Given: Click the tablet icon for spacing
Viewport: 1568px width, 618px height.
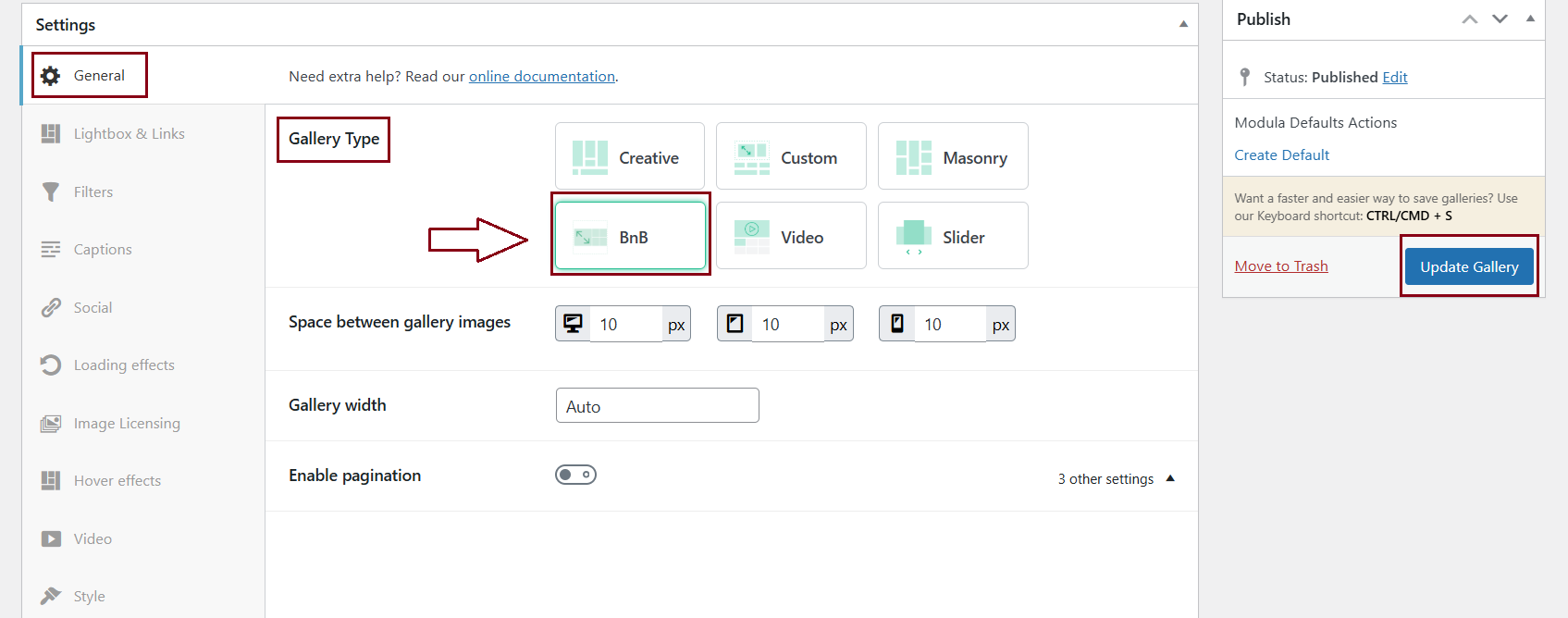Looking at the screenshot, I should click(x=735, y=324).
